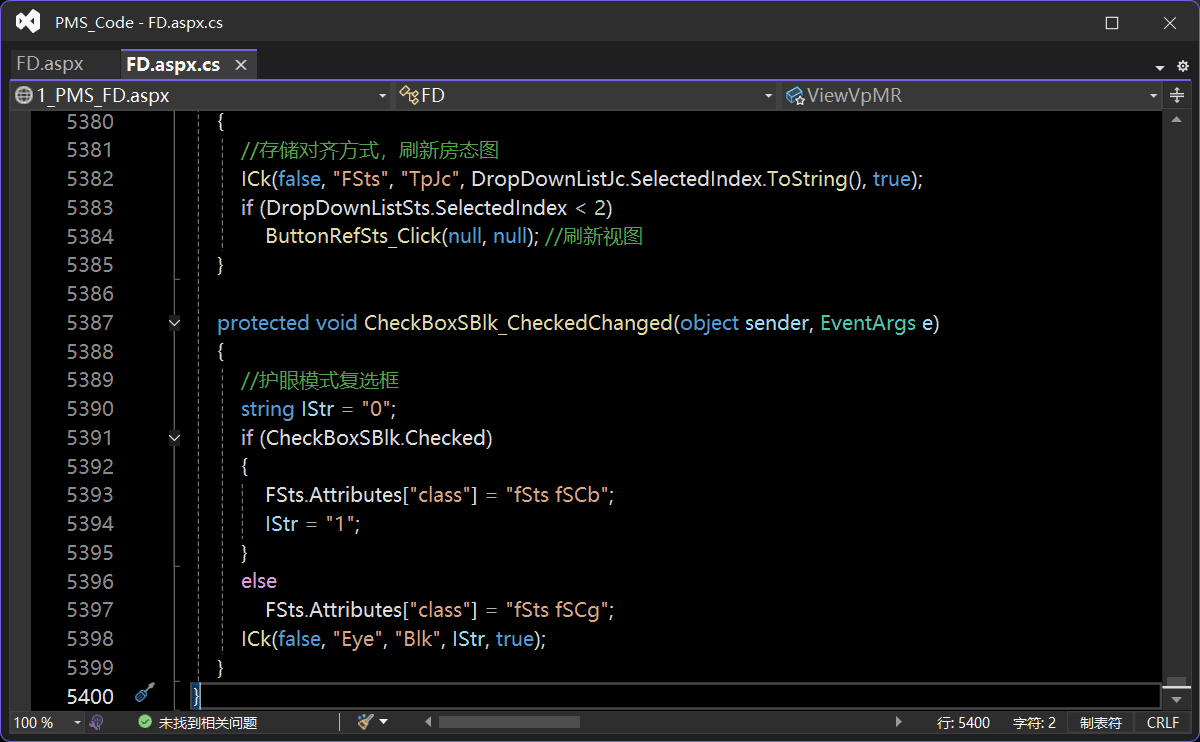1200x742 pixels.
Task: Click the code cleanup broom icon
Action: pyautogui.click(x=366, y=722)
